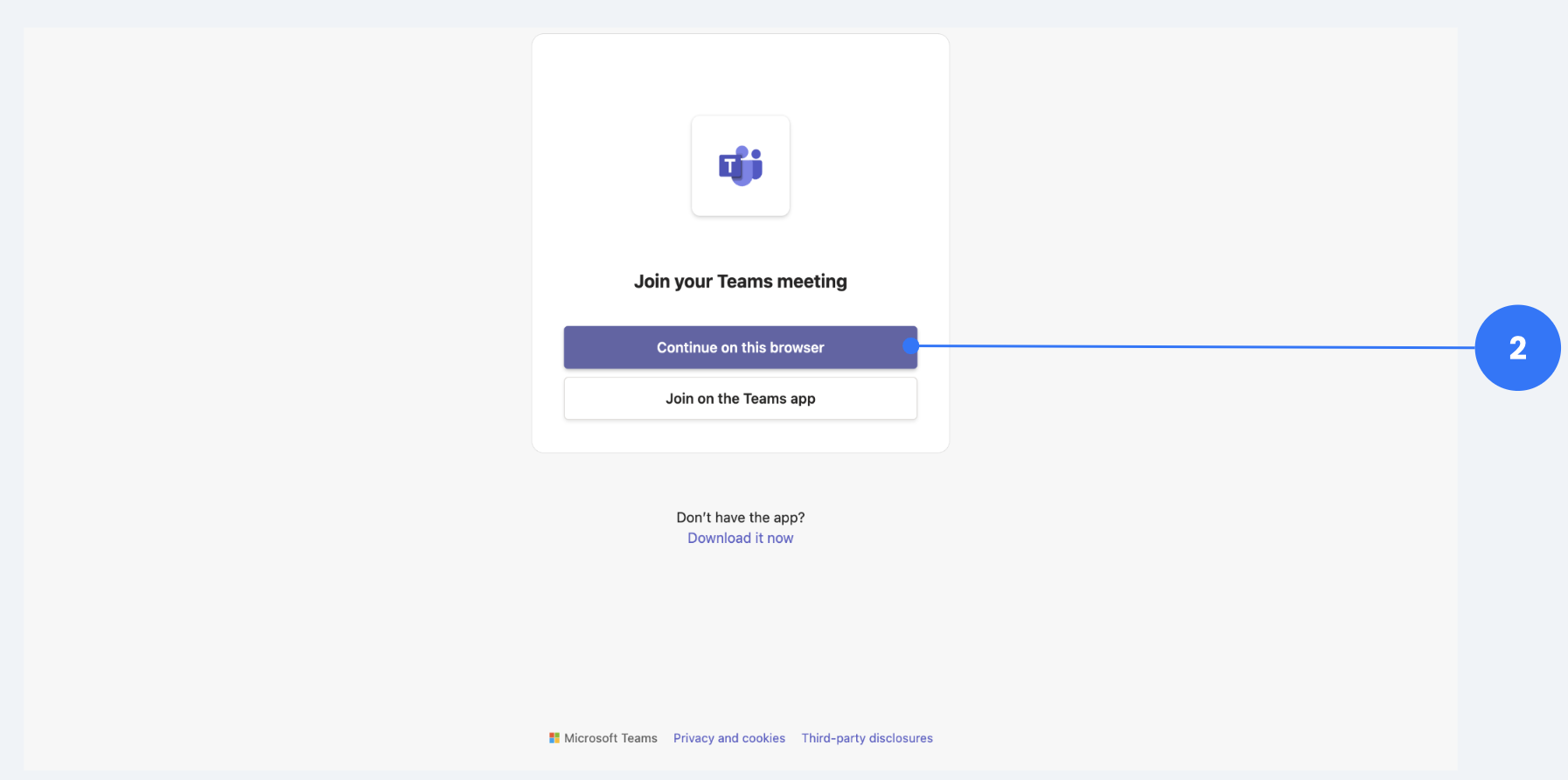Image resolution: width=1568 pixels, height=780 pixels.
Task: Open the Download it now link
Action: [x=740, y=538]
